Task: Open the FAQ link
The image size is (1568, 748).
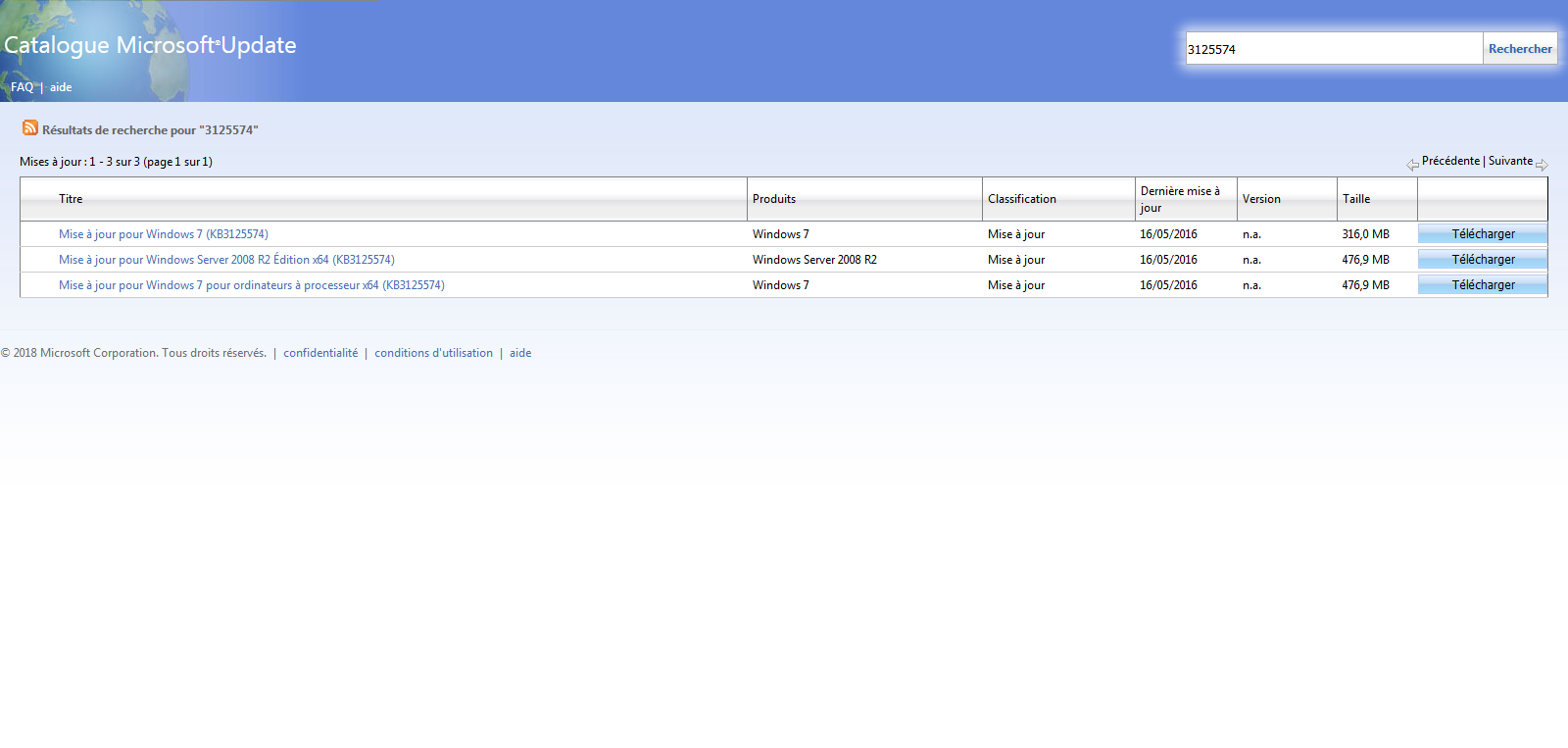Action: [22, 87]
